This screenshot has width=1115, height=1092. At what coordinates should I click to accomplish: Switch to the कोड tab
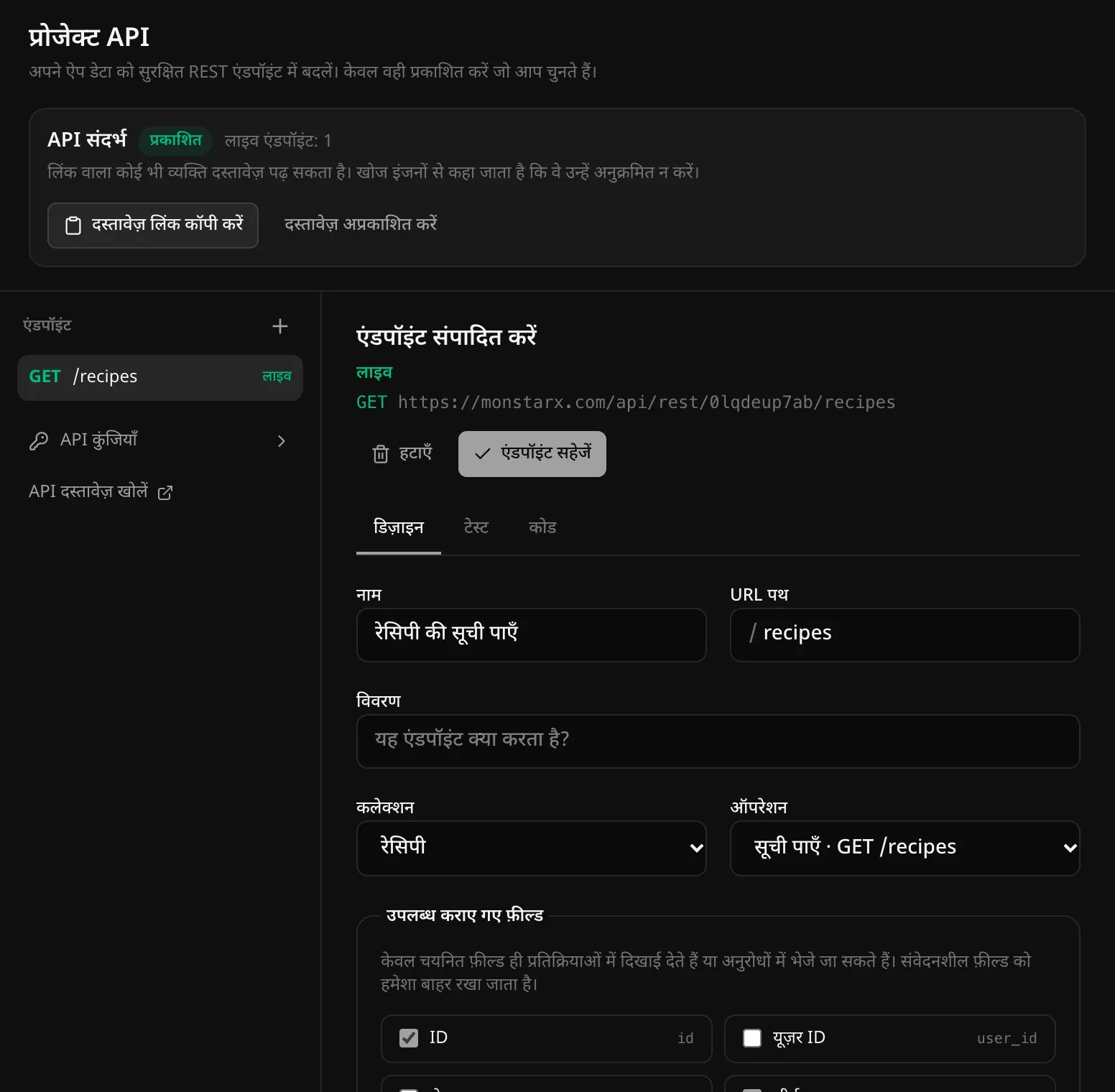pos(542,528)
